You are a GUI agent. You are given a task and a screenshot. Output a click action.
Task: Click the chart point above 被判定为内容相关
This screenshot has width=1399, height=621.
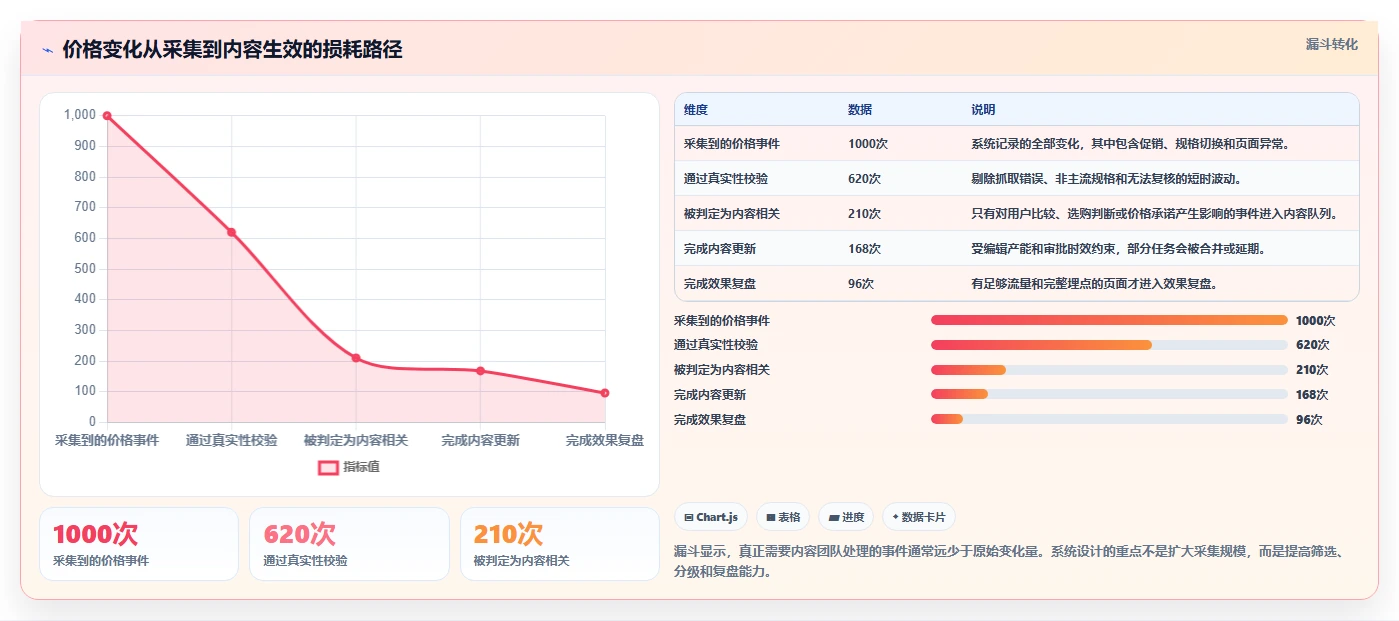coord(356,358)
